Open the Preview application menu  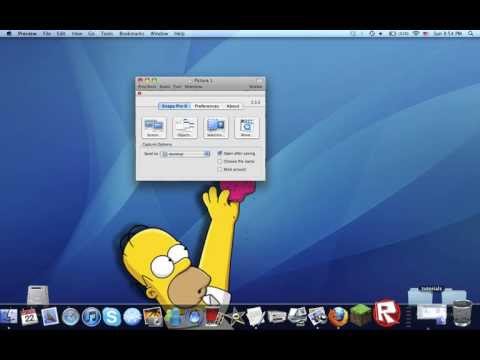tap(27, 34)
